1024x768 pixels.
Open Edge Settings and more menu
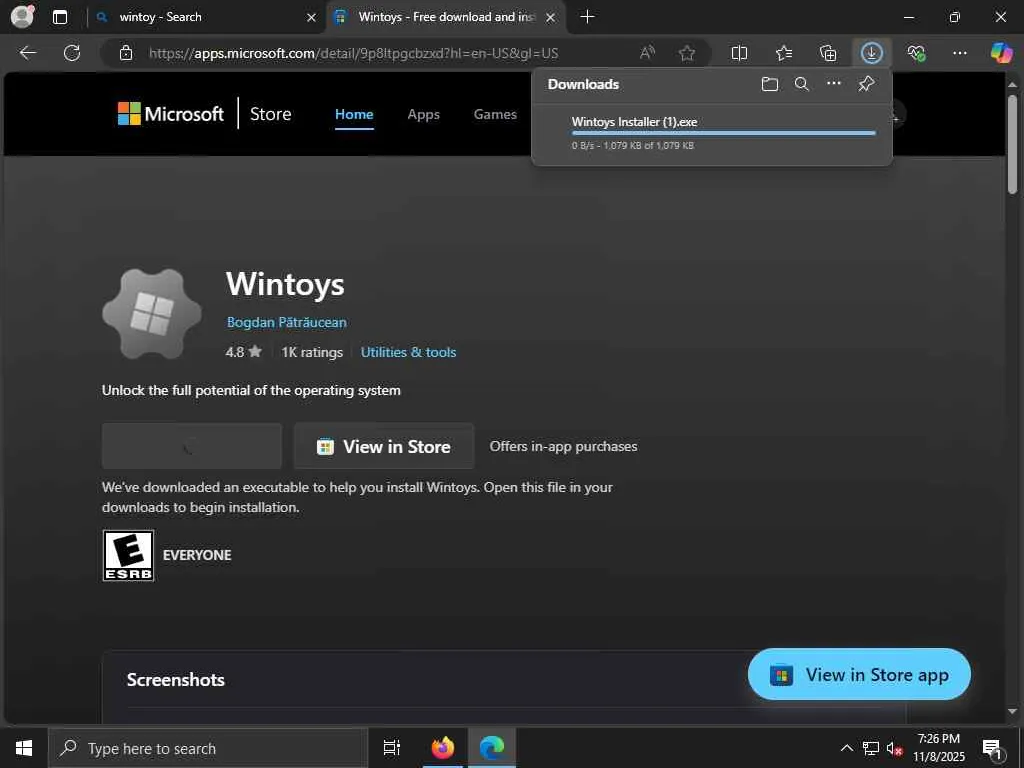[x=959, y=53]
